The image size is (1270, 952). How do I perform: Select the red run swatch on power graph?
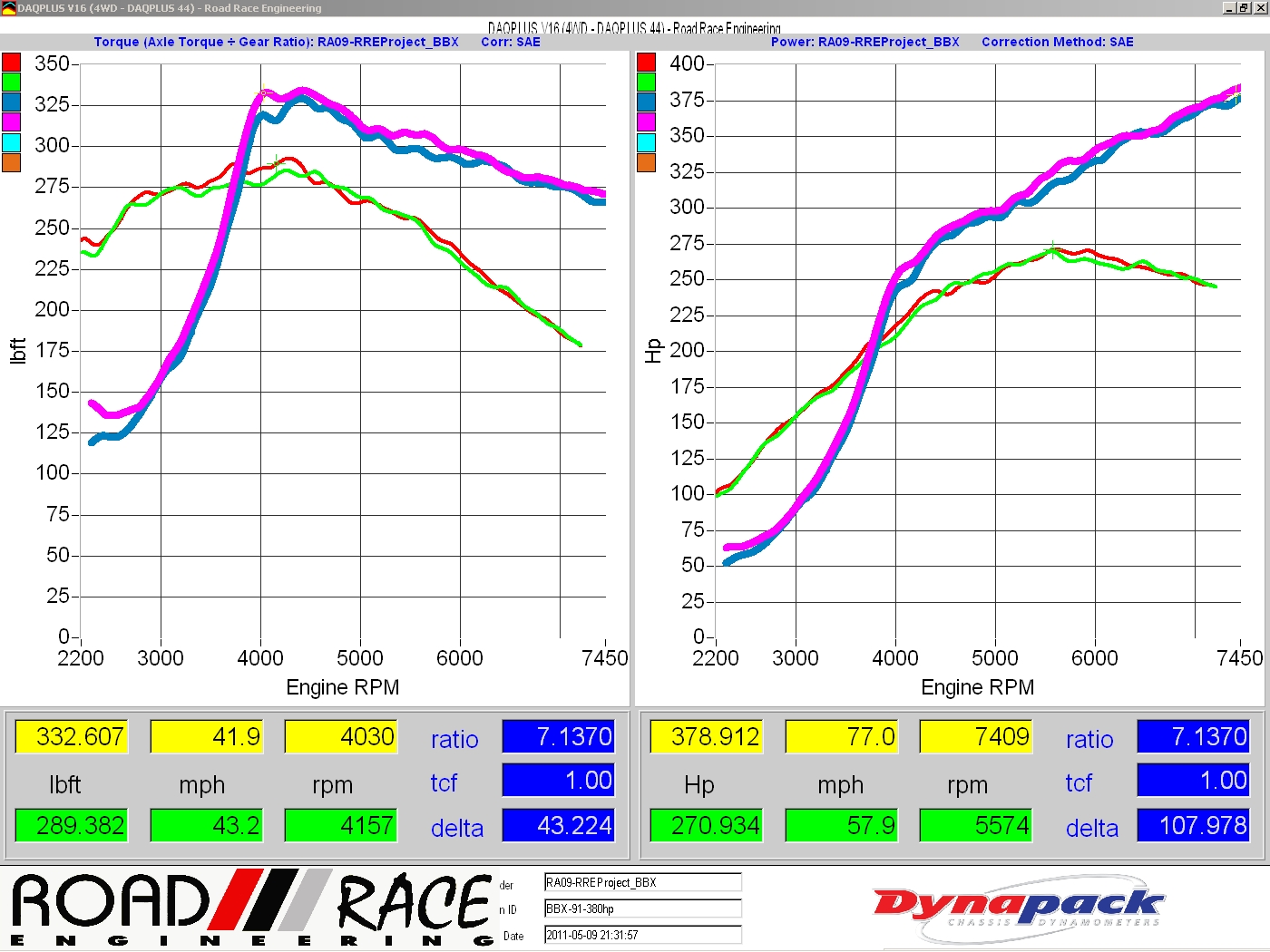[646, 62]
